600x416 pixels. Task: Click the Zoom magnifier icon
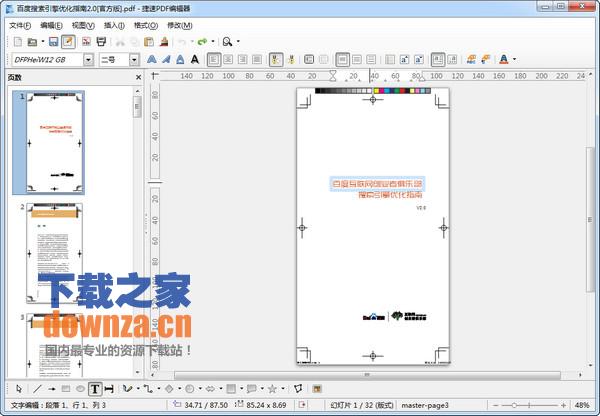tap(227, 42)
